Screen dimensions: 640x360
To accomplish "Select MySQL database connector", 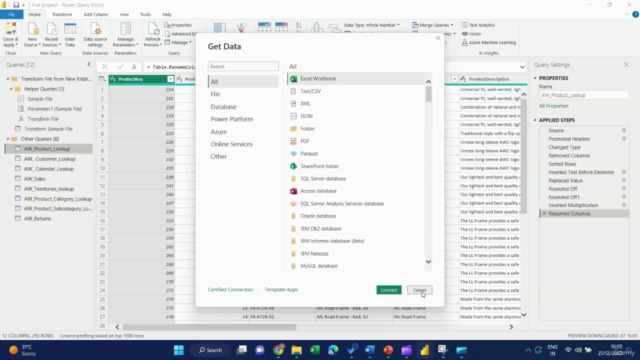I will click(x=319, y=266).
